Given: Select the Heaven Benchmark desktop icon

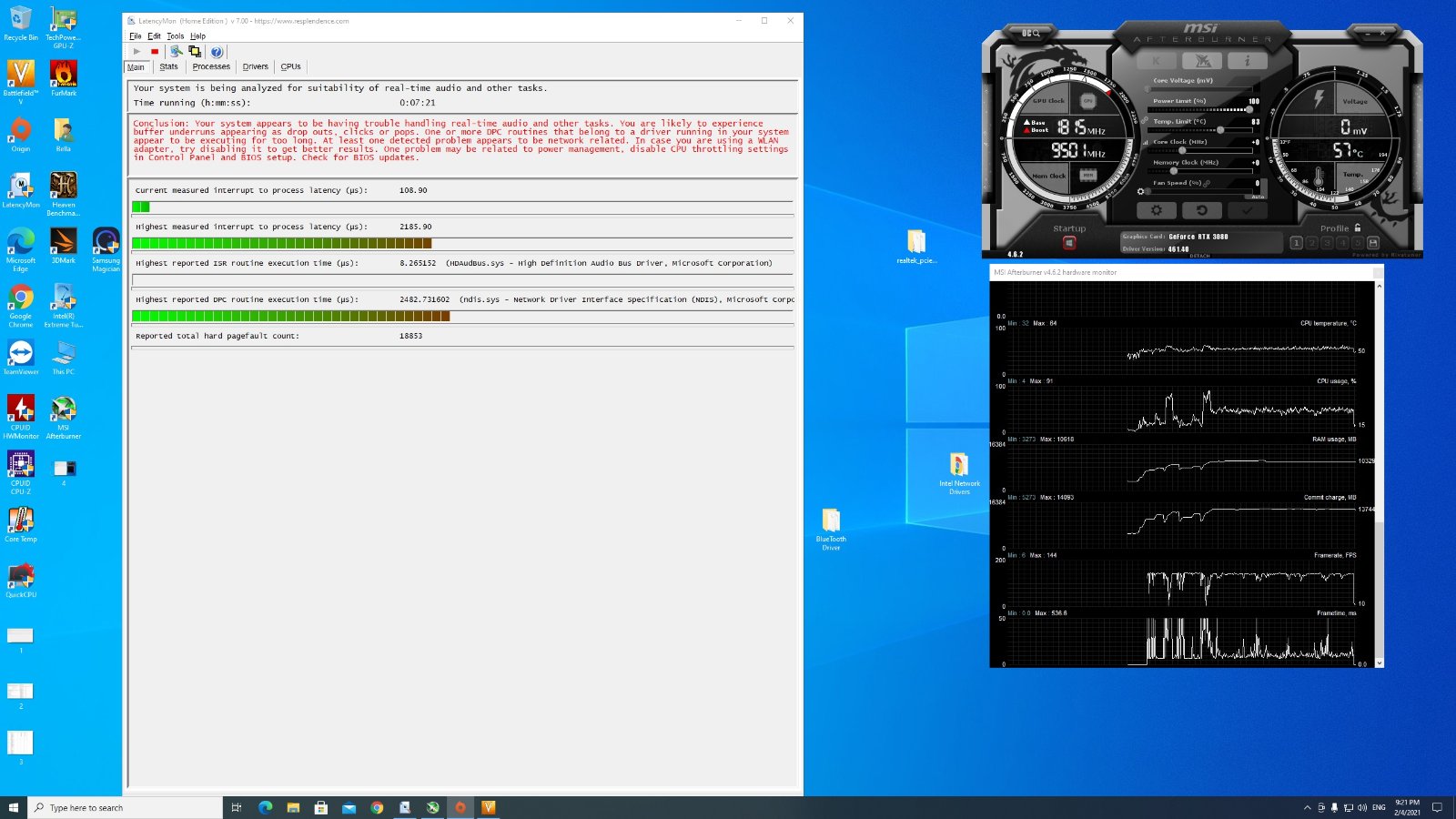Looking at the screenshot, I should (x=64, y=194).
